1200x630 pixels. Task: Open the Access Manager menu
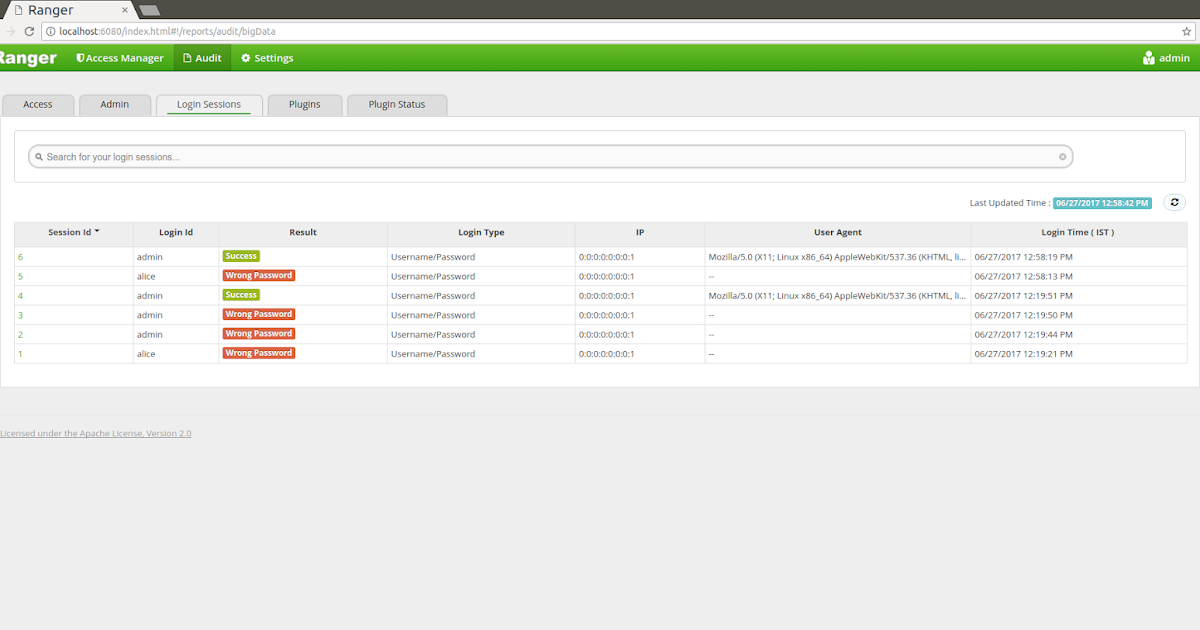[x=120, y=58]
